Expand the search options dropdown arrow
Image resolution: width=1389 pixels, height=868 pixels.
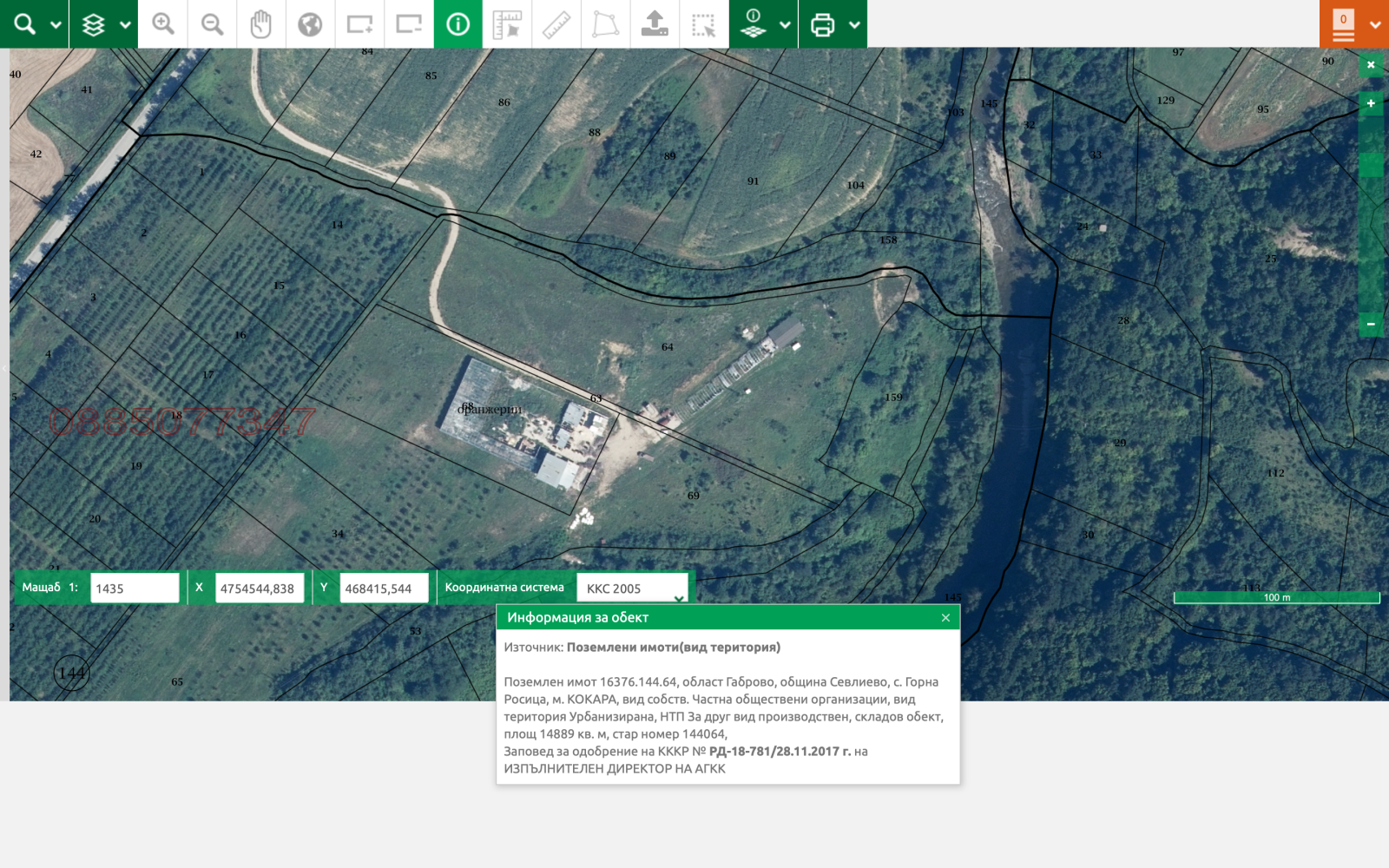click(56, 24)
